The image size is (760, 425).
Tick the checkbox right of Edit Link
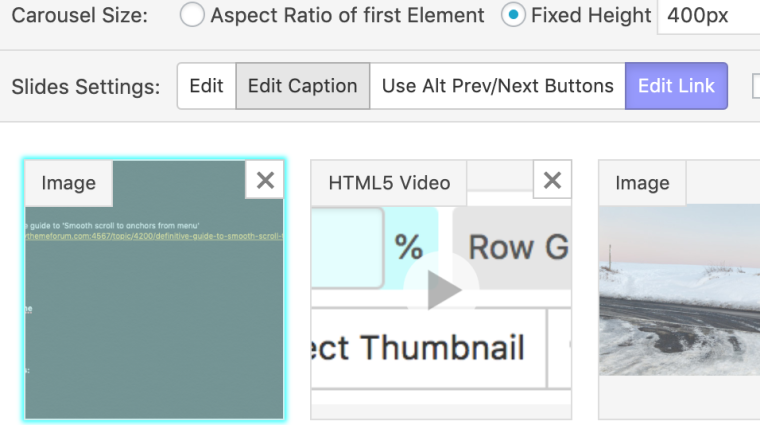(x=757, y=86)
